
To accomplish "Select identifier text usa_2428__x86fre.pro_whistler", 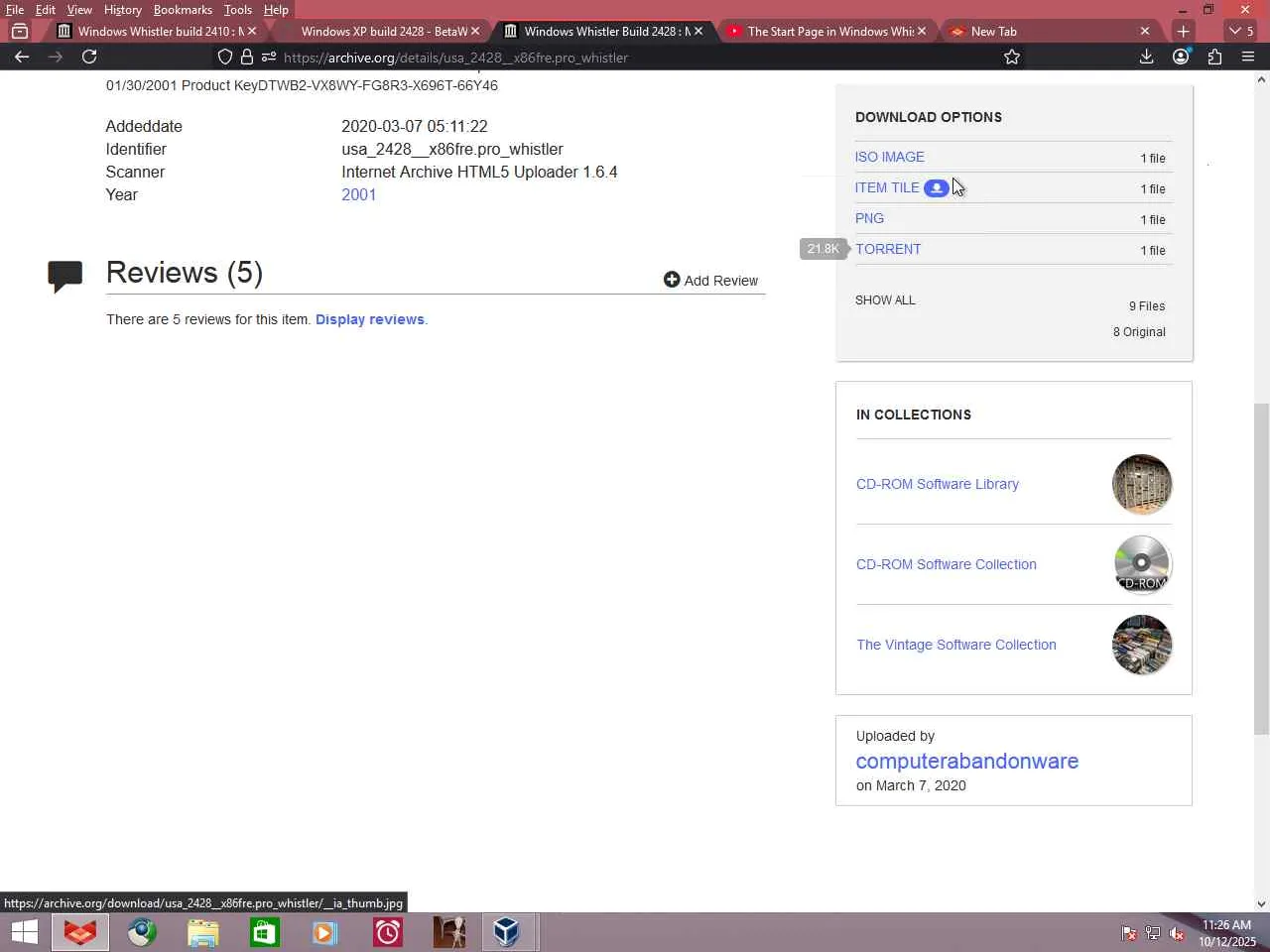I will coord(452,150).
